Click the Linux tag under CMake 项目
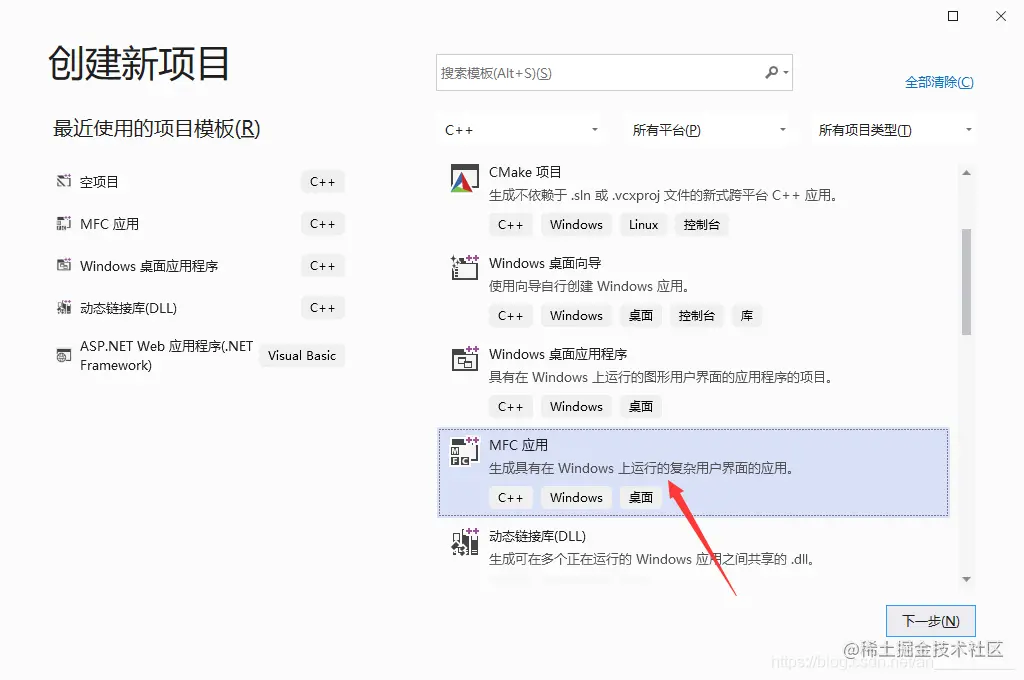This screenshot has height=680, width=1024. pos(643,224)
